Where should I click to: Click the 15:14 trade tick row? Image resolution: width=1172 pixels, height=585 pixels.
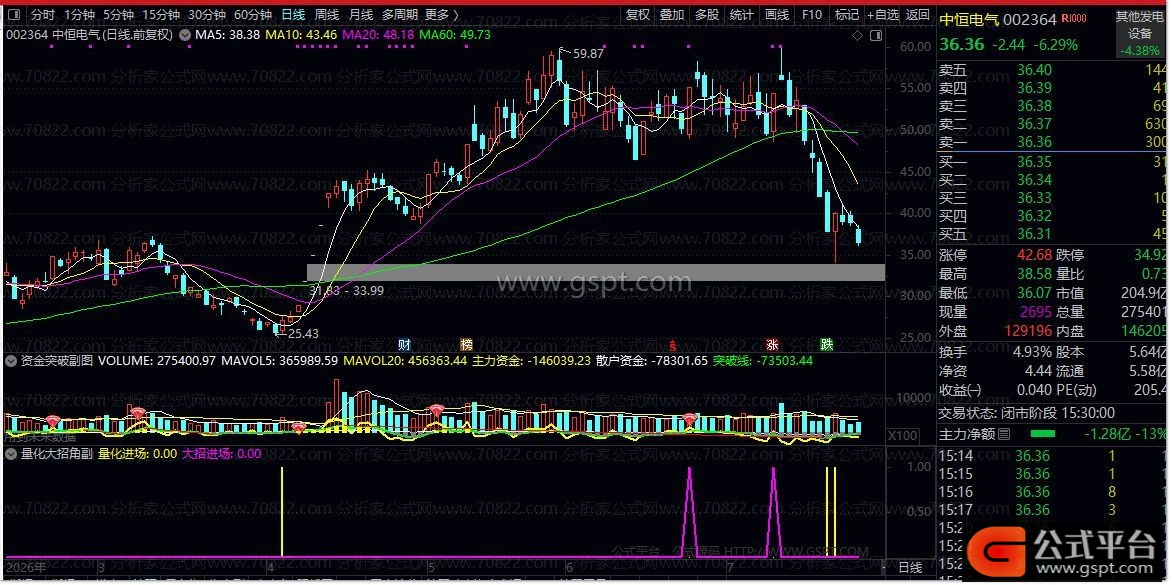tap(1052, 456)
